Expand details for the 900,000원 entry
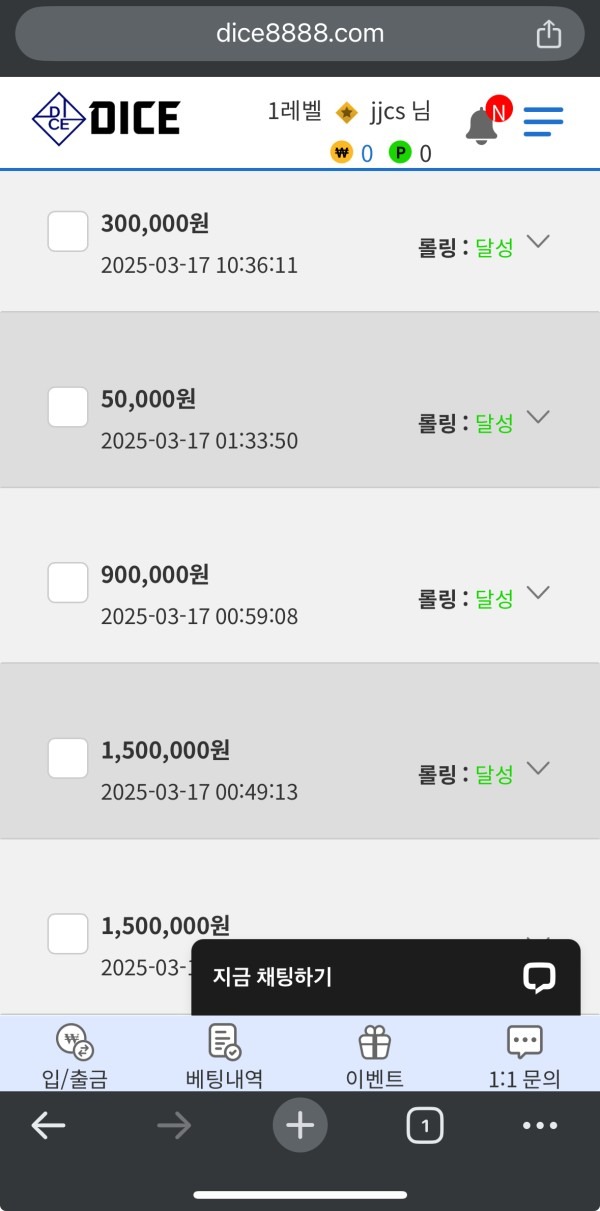Viewport: 600px width, 1211px height. (538, 592)
